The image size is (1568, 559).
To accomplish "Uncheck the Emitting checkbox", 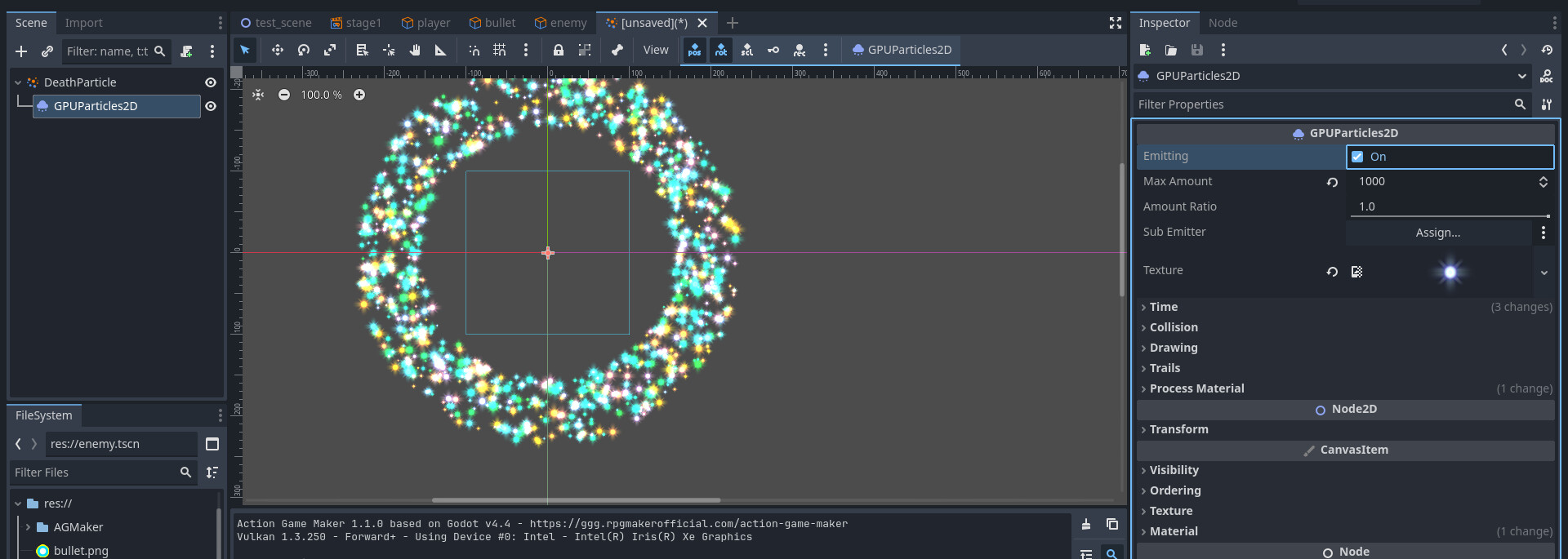I will tap(1357, 157).
